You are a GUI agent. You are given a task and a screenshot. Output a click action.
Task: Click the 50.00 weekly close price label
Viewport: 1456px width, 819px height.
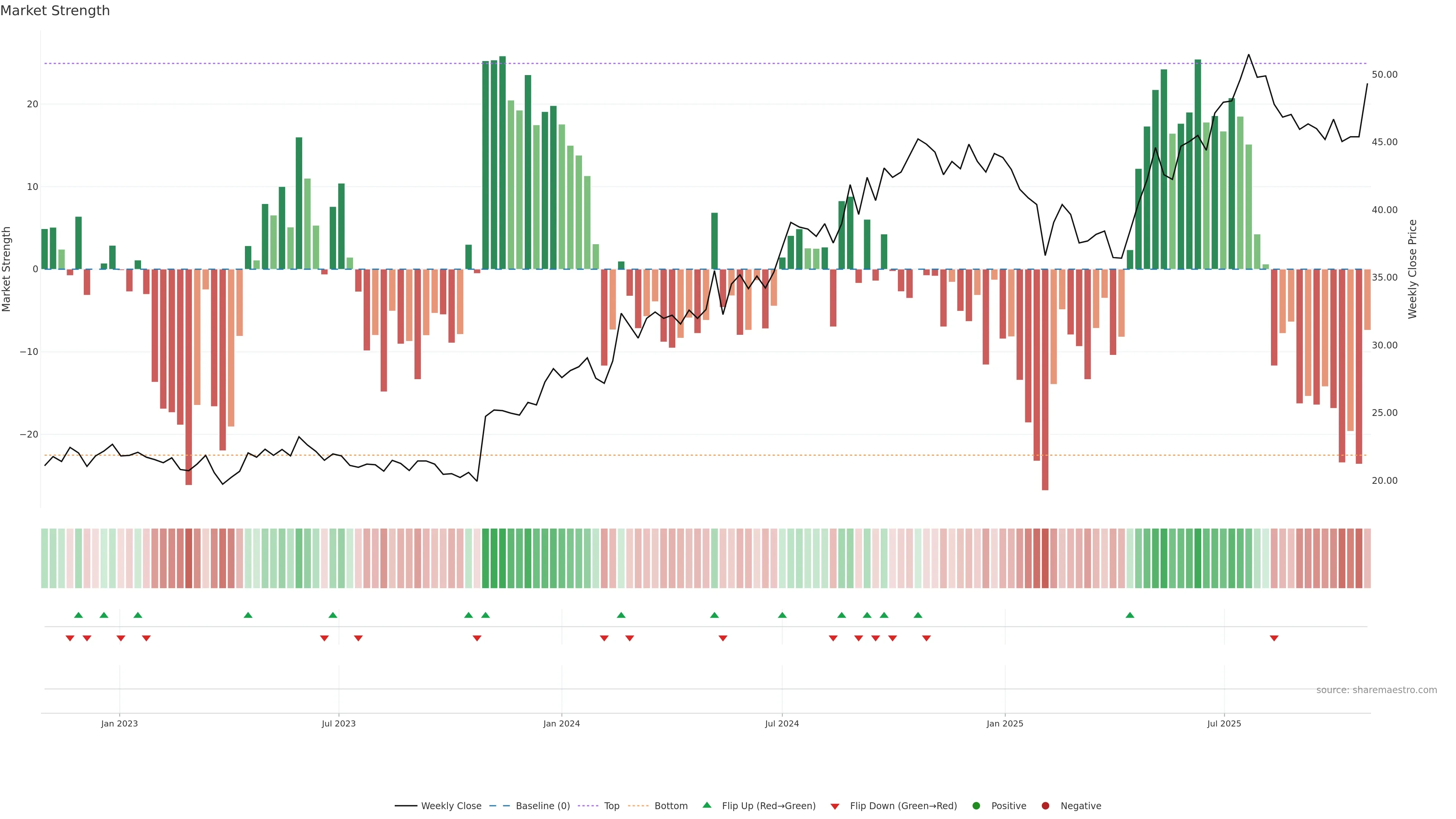point(1384,75)
